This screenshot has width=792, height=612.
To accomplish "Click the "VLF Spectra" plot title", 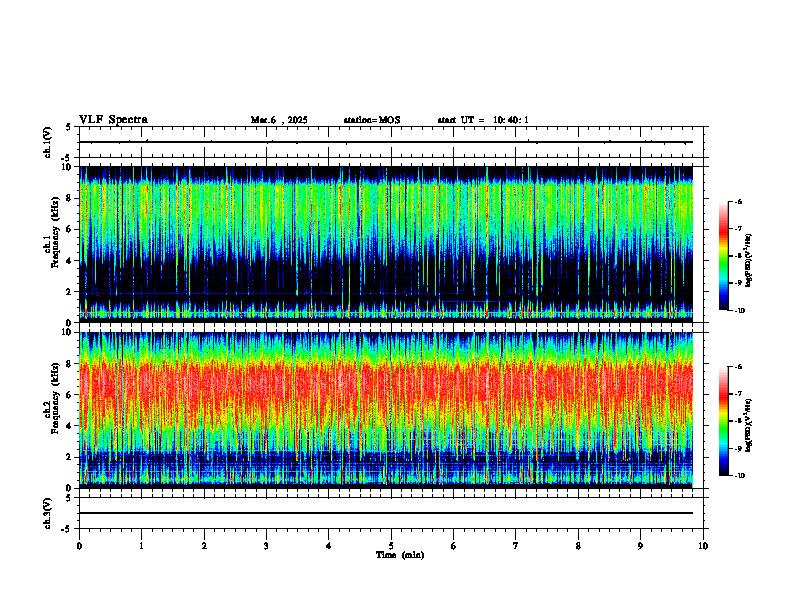I will 113,120.
